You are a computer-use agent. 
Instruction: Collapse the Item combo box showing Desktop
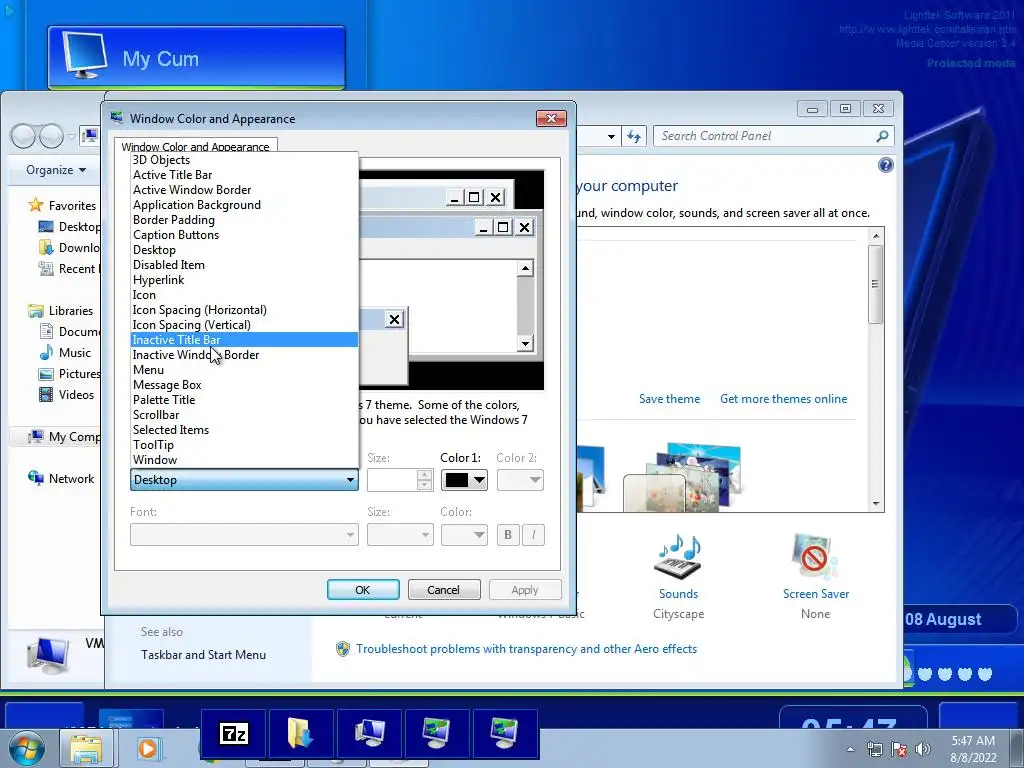[244, 480]
